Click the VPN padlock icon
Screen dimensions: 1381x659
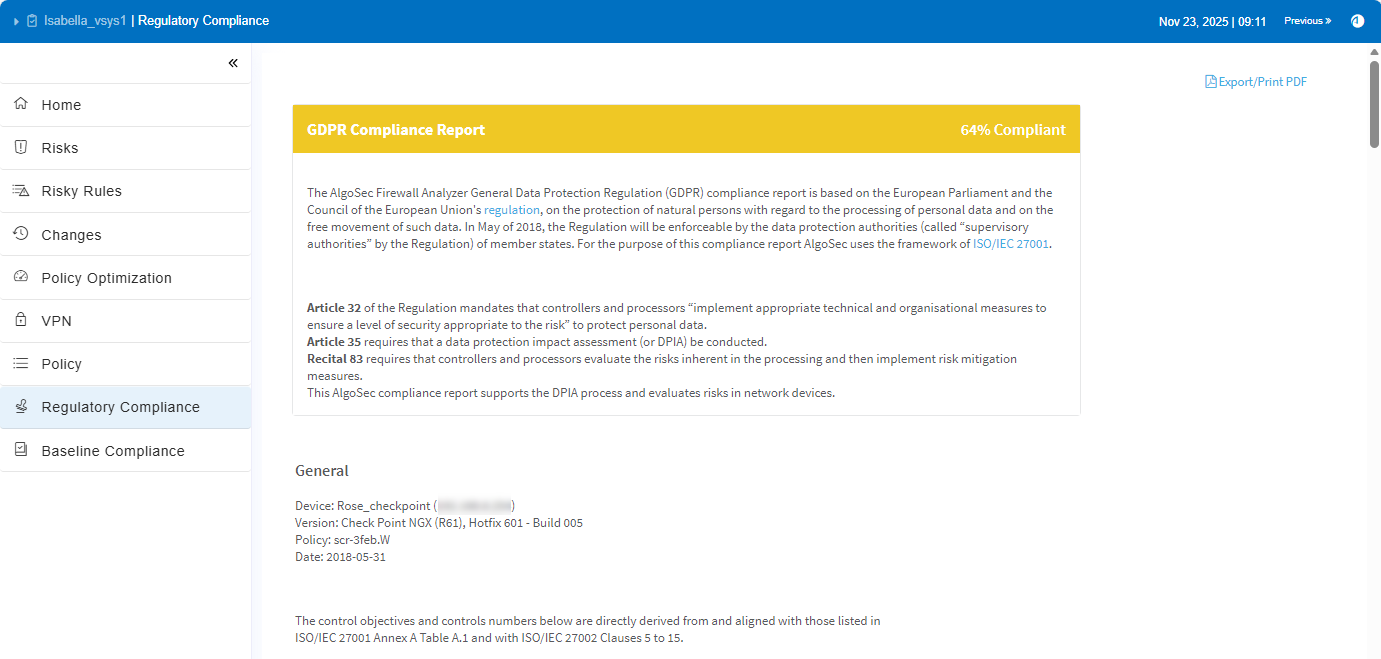(21, 320)
